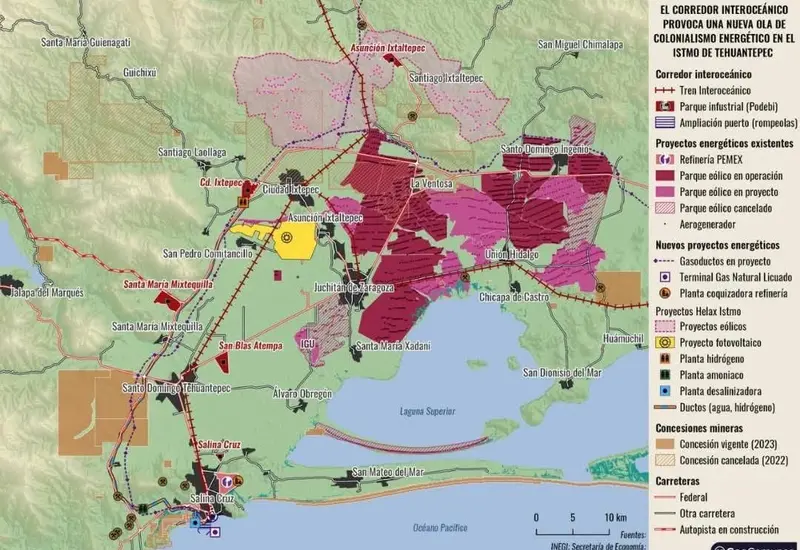Viewport: 800px width, 550px height.
Task: Click the Parque eólico en proyecto swatch
Action: click(x=665, y=192)
